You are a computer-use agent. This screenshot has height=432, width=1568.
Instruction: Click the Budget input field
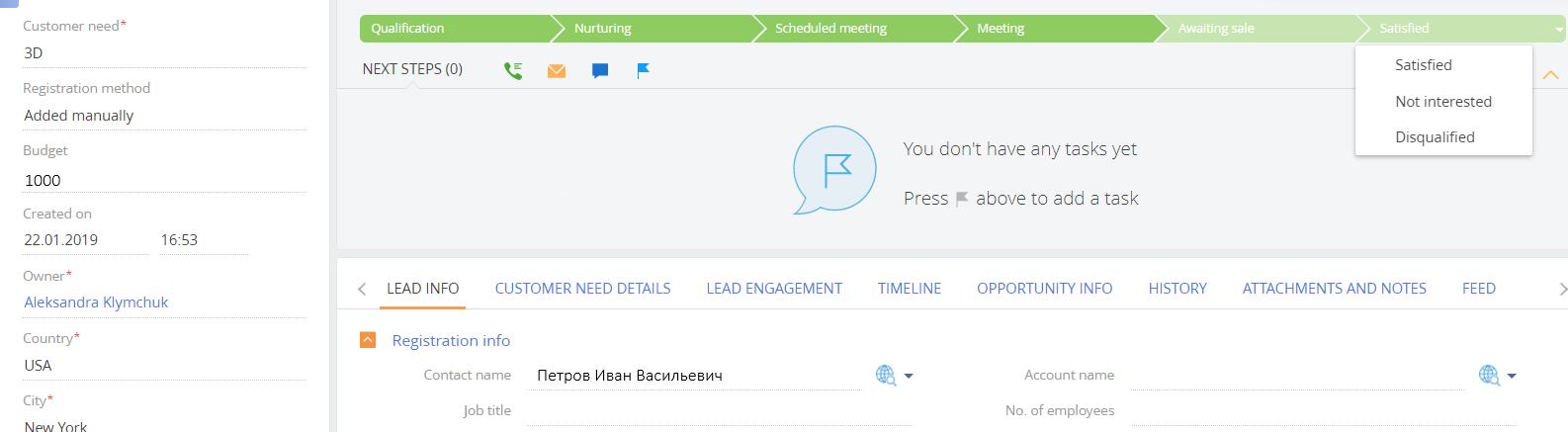pyautogui.click(x=164, y=180)
